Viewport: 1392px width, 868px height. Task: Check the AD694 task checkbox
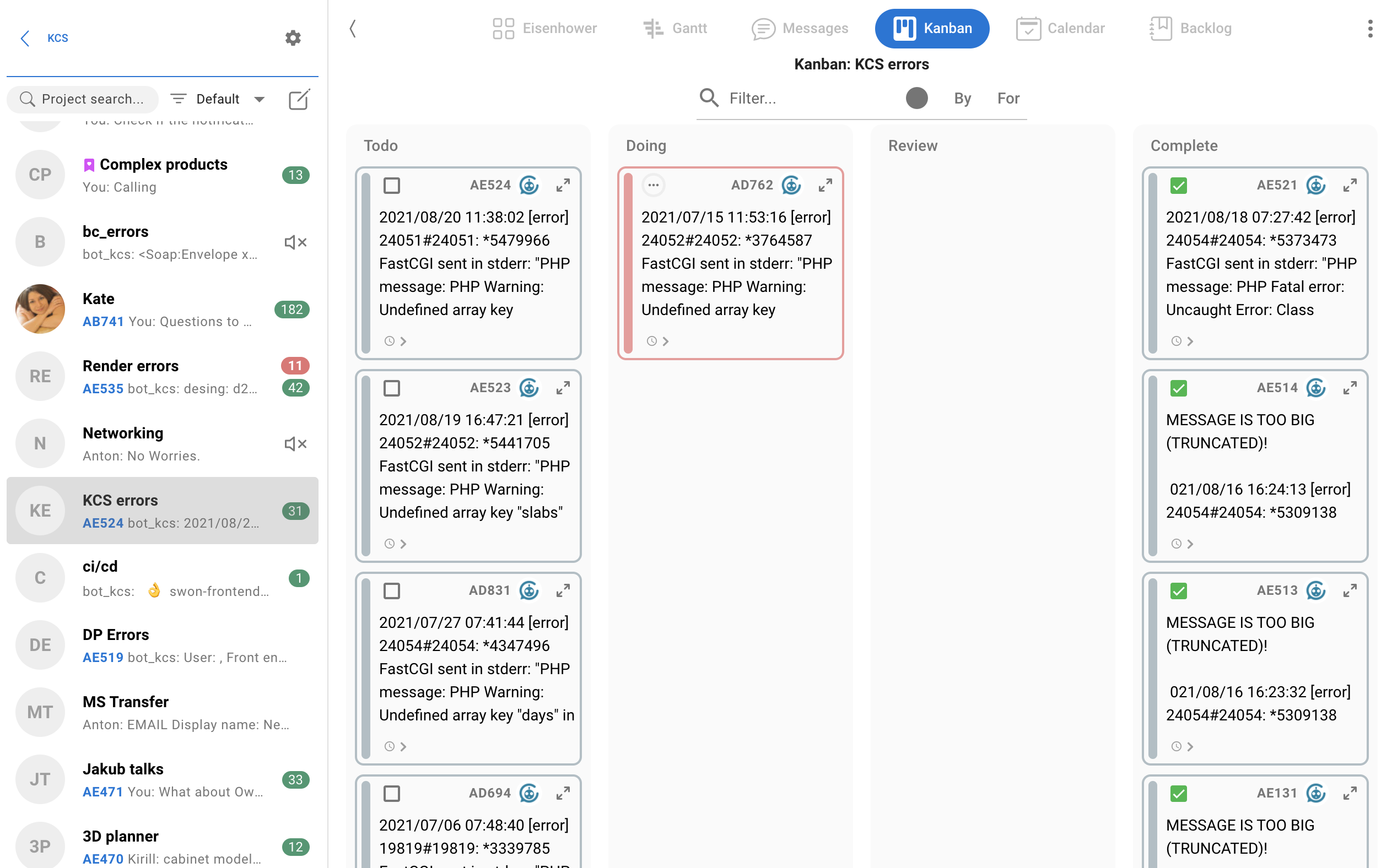392,793
